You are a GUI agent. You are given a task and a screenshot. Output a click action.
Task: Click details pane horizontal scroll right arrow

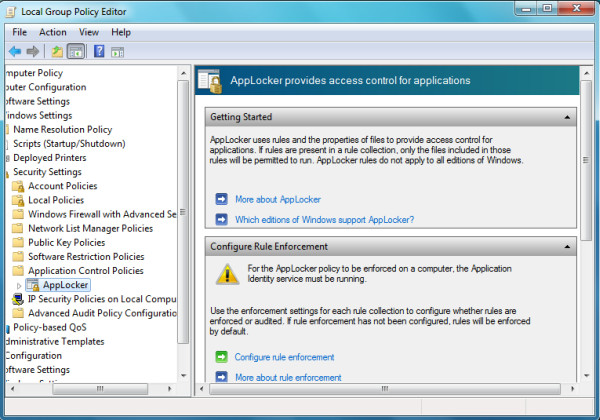572,389
